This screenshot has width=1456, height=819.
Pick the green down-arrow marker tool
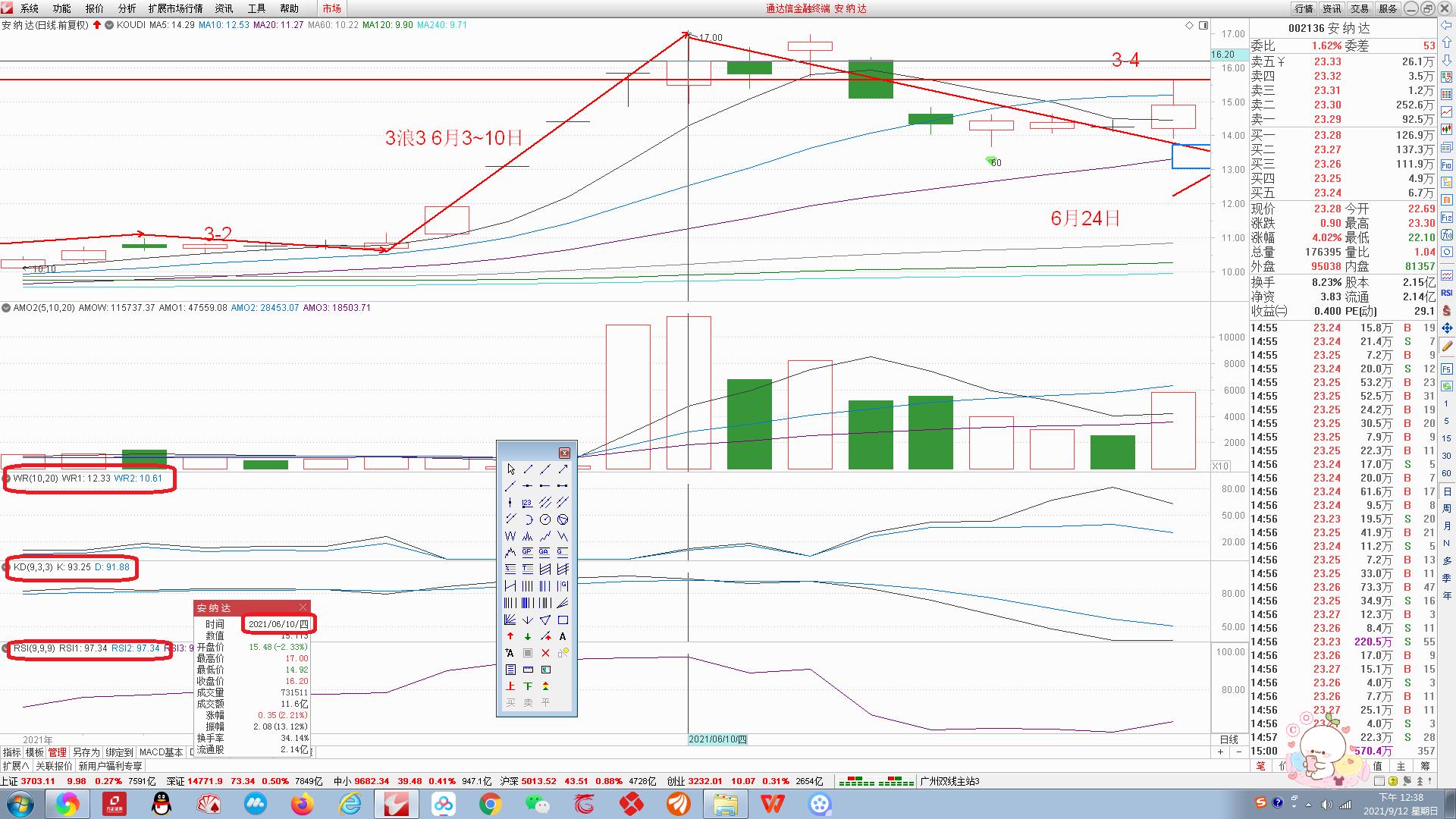pos(528,637)
